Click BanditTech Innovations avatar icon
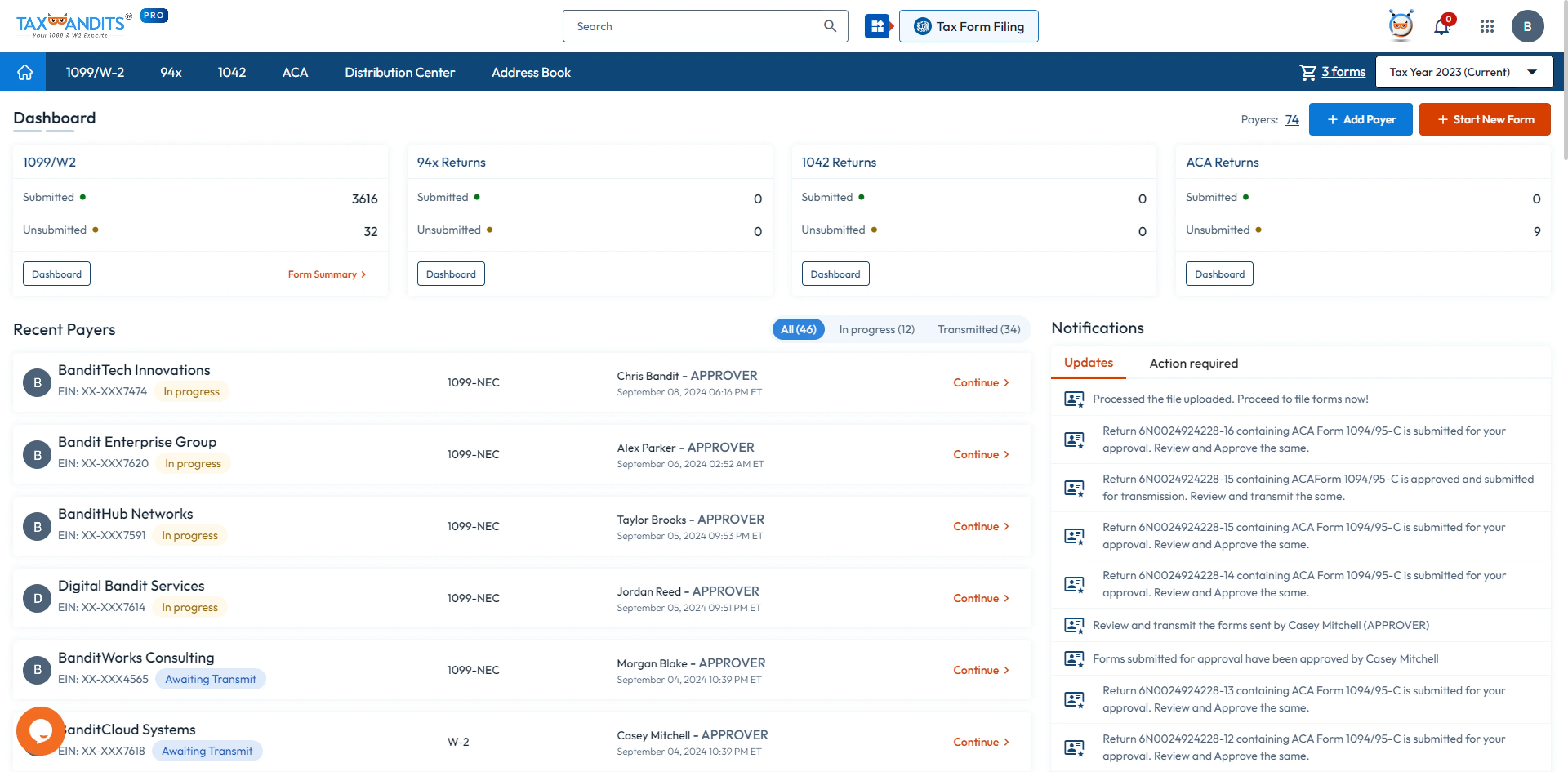Screen dimensions: 1568x772 point(37,382)
